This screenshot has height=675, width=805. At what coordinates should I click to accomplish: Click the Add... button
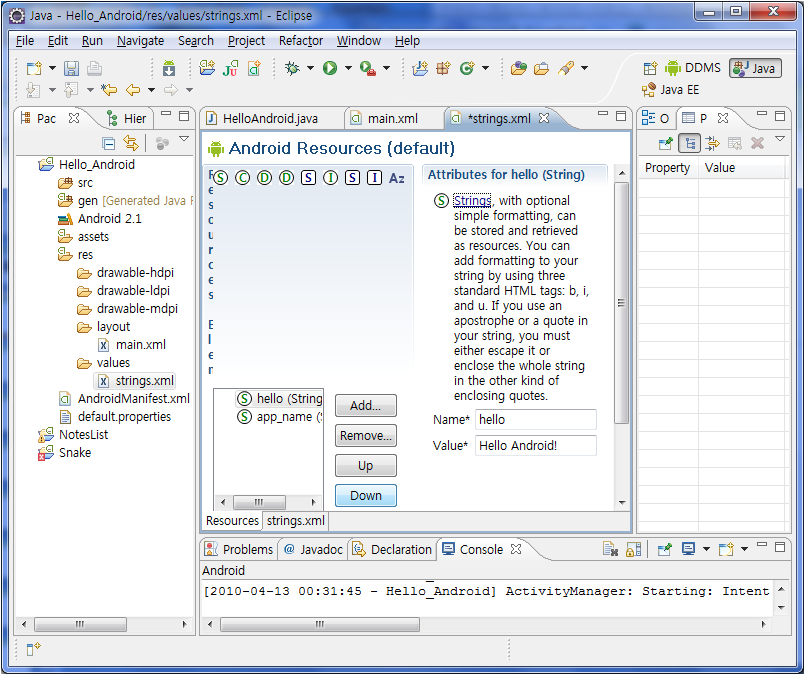click(x=366, y=406)
